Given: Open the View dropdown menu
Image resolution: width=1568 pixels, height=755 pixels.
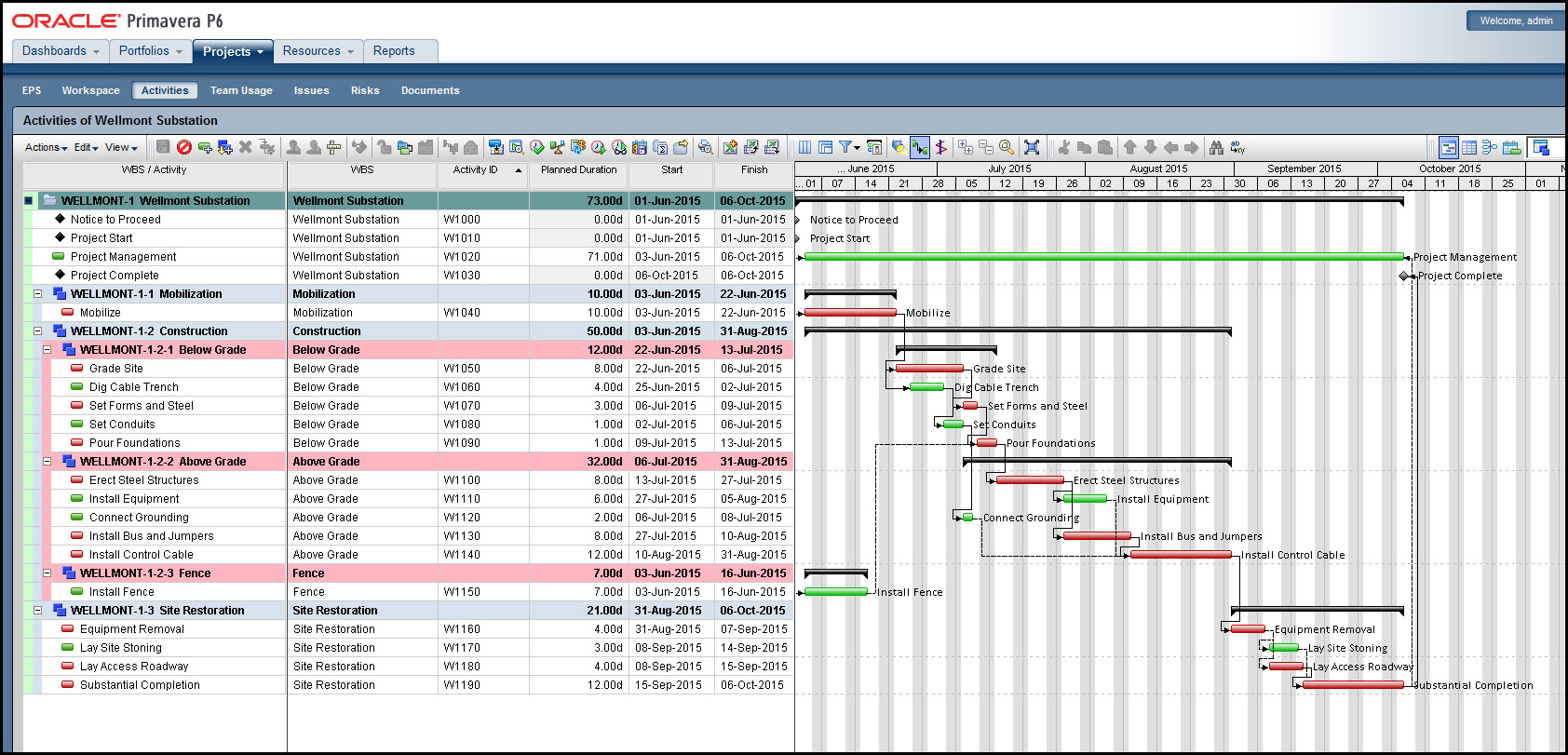Looking at the screenshot, I should coord(121,147).
